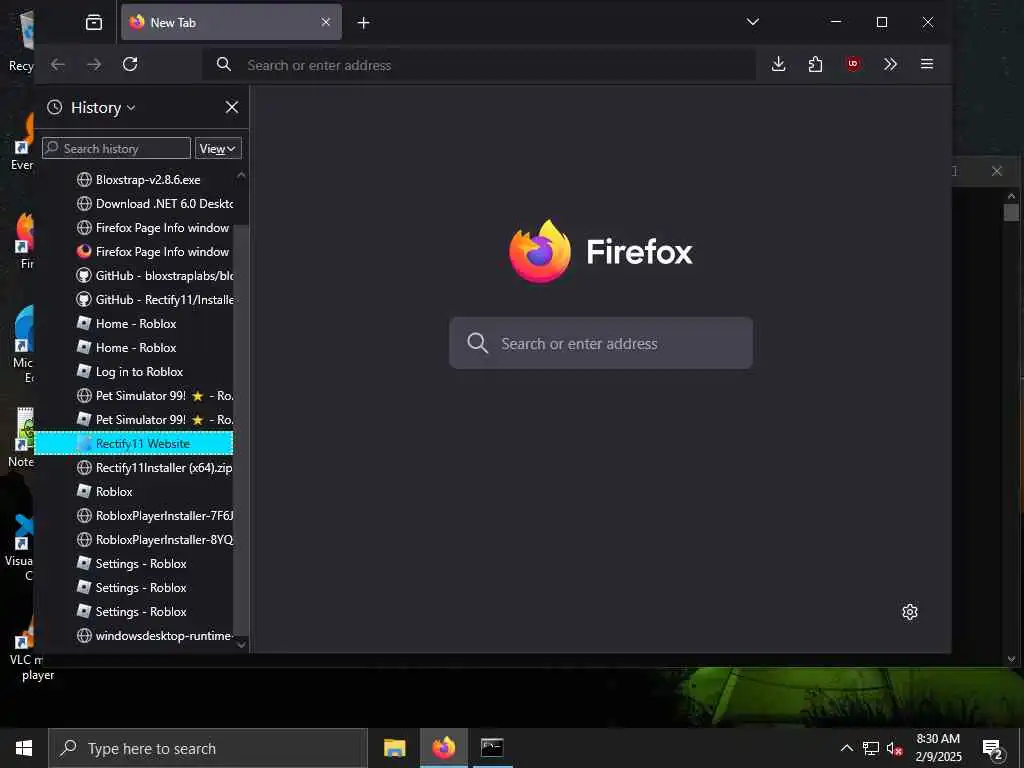1024x768 pixels.
Task: Select the New Tab tab
Action: tap(231, 22)
